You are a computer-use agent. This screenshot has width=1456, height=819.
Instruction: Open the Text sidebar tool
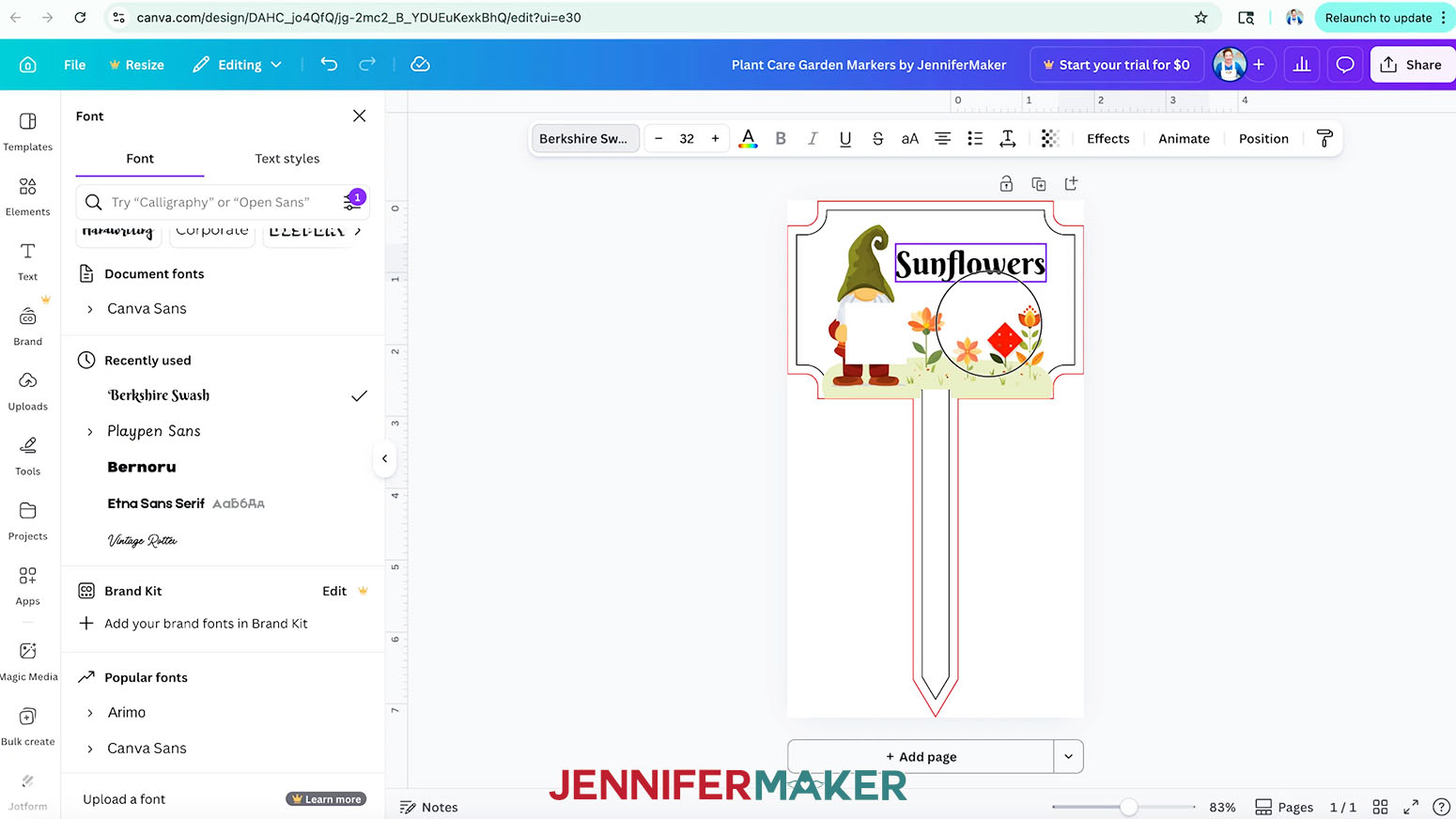click(28, 261)
